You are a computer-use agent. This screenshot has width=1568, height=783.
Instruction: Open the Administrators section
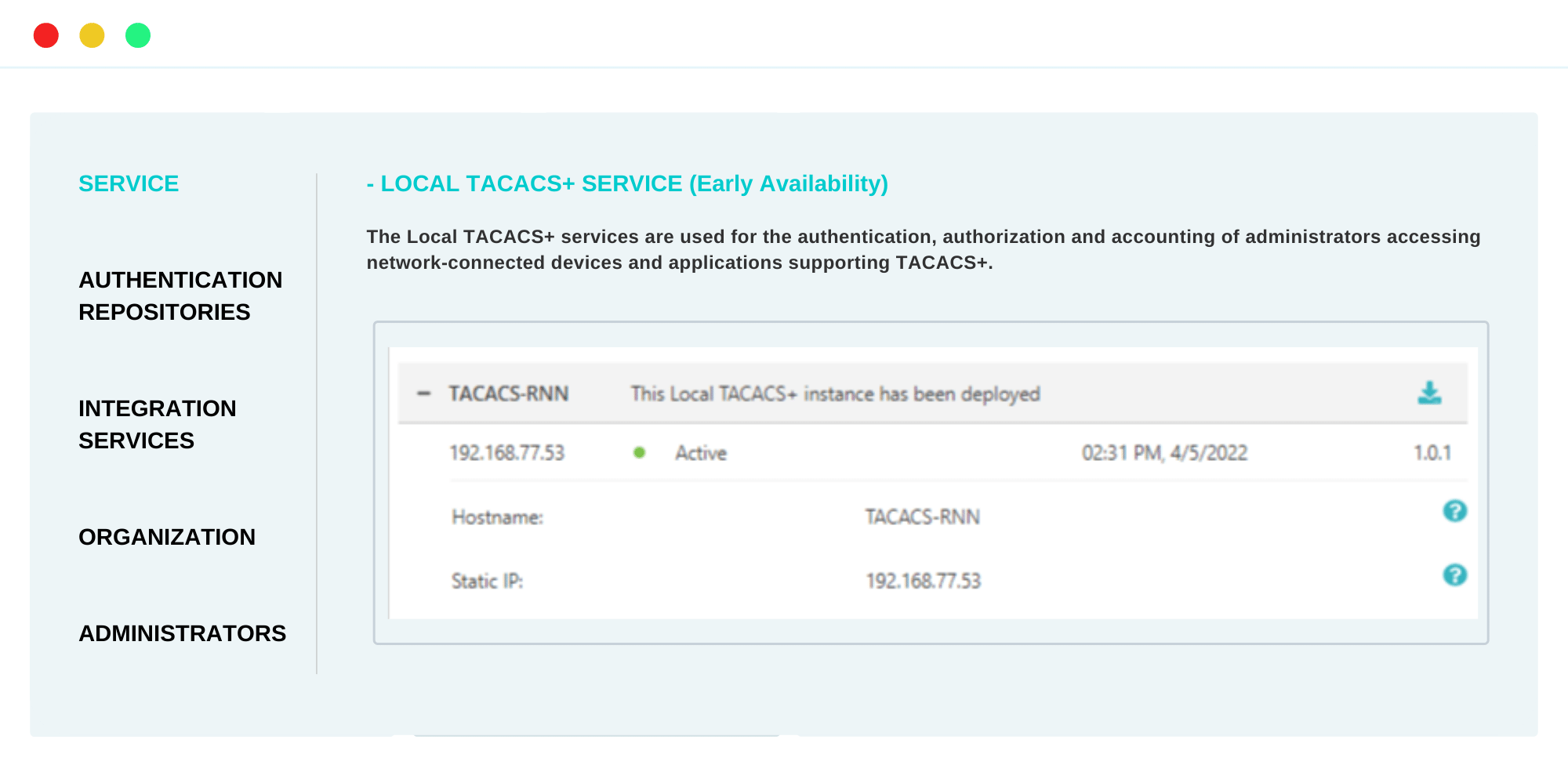click(182, 633)
